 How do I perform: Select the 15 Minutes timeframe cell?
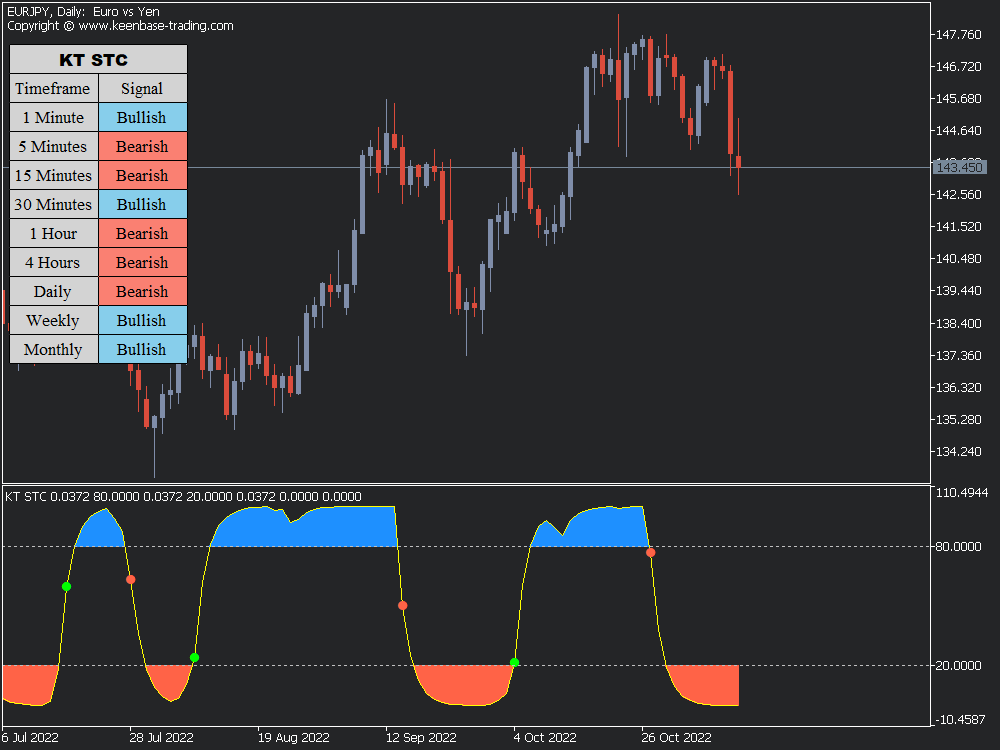click(54, 175)
